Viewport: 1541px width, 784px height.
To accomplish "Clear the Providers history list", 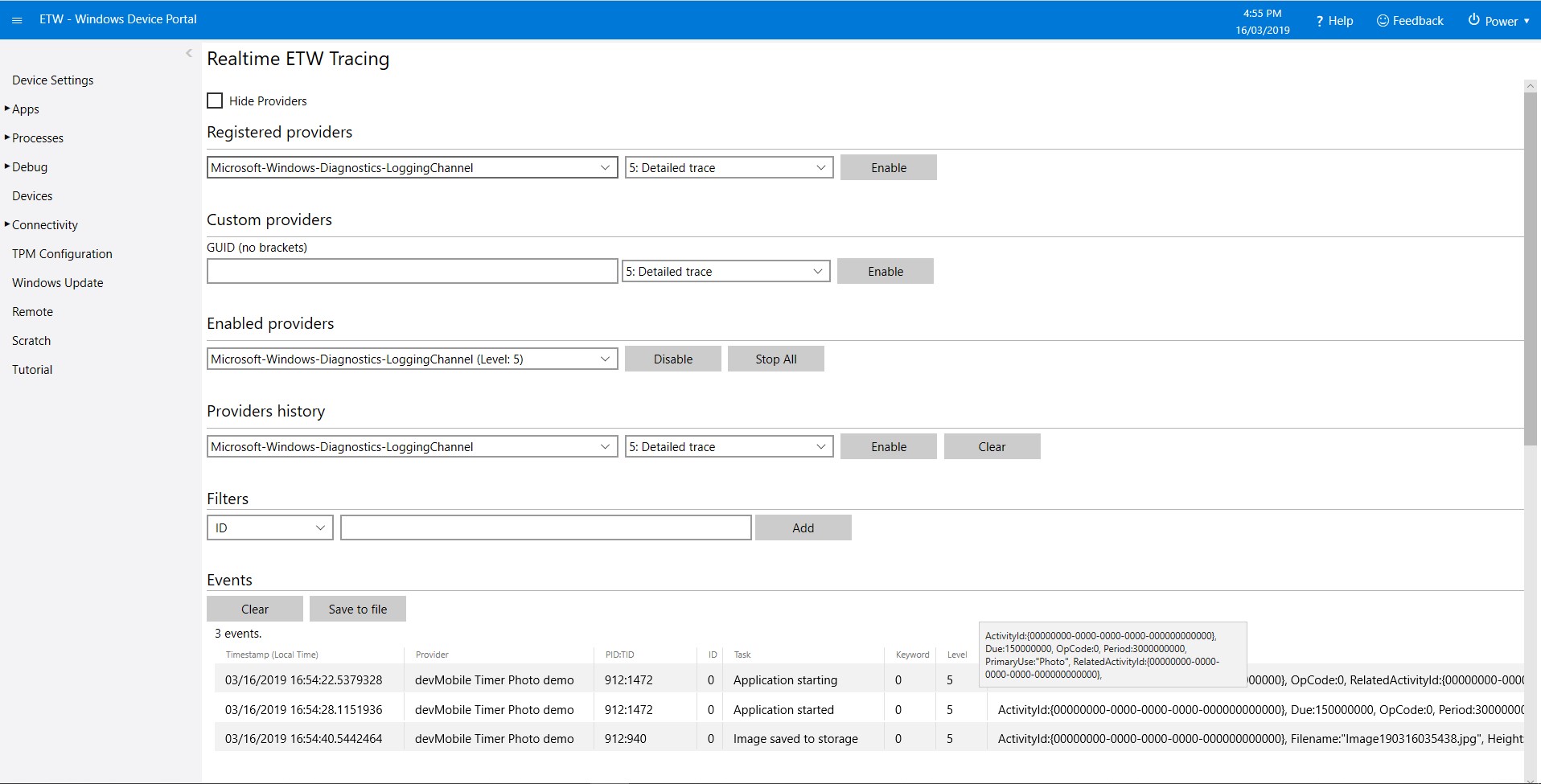I will click(992, 446).
